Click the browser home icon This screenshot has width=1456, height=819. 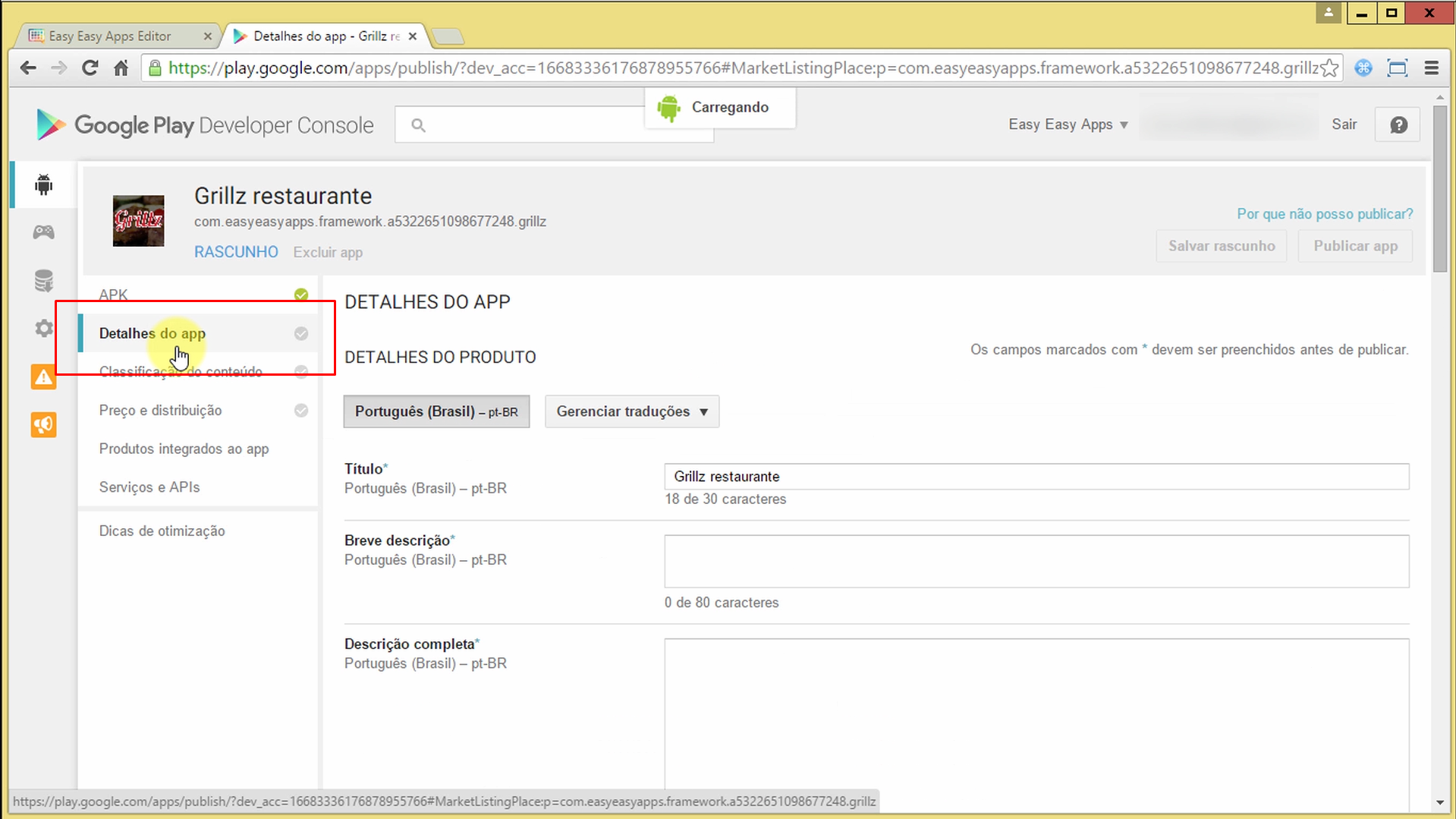(x=121, y=68)
